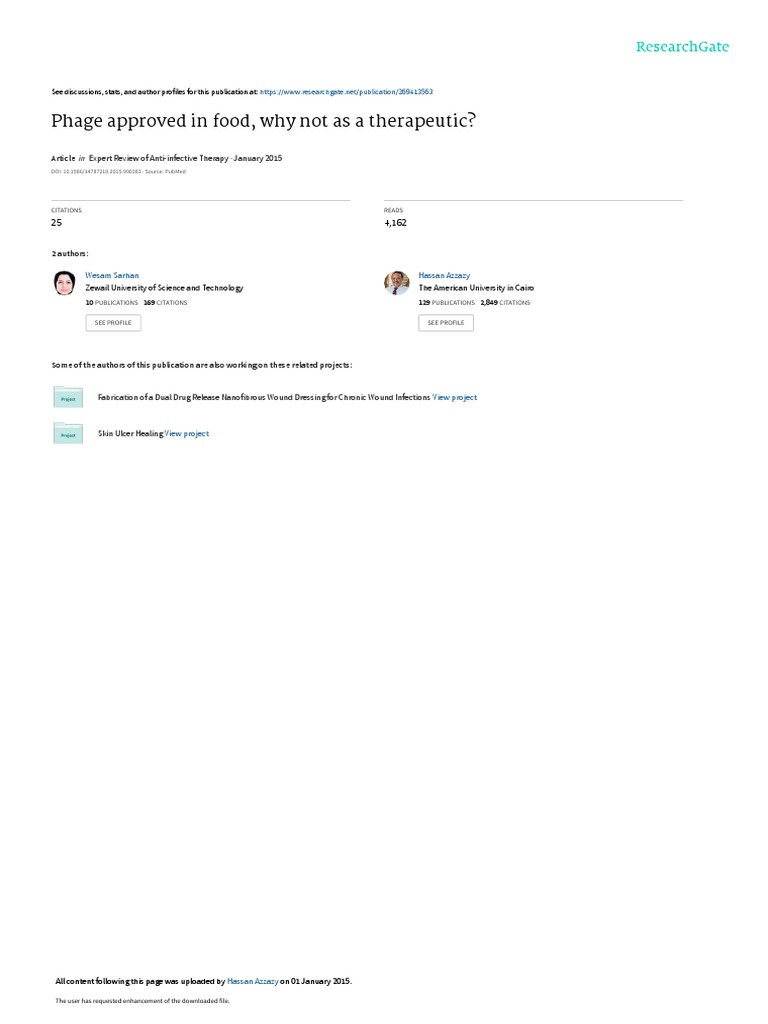Image resolution: width=768 pixels, height=1024 pixels.
Task: Click Hassan Azzazy's profile photo
Action: click(x=396, y=283)
